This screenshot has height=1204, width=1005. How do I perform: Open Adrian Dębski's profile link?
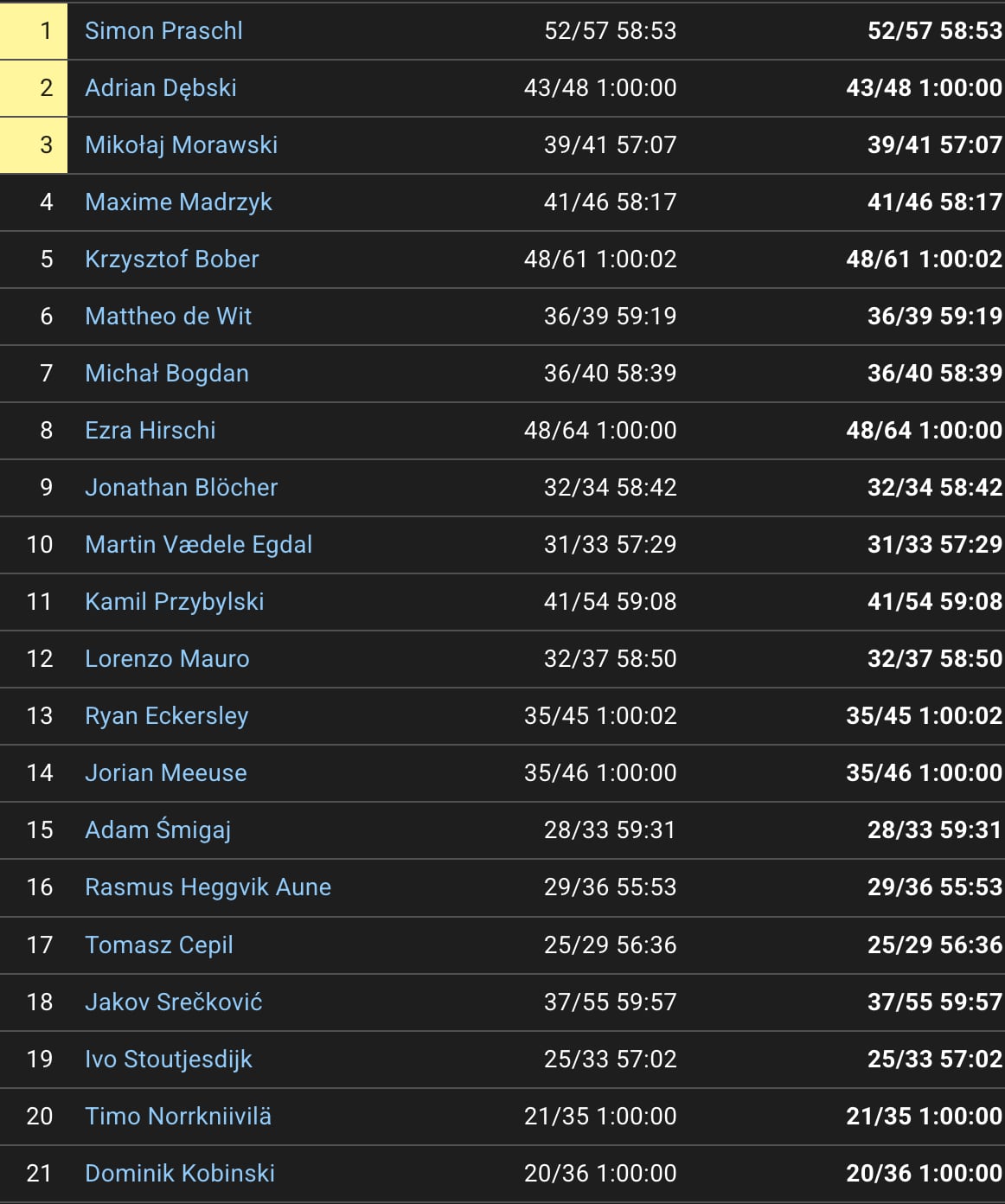(161, 87)
